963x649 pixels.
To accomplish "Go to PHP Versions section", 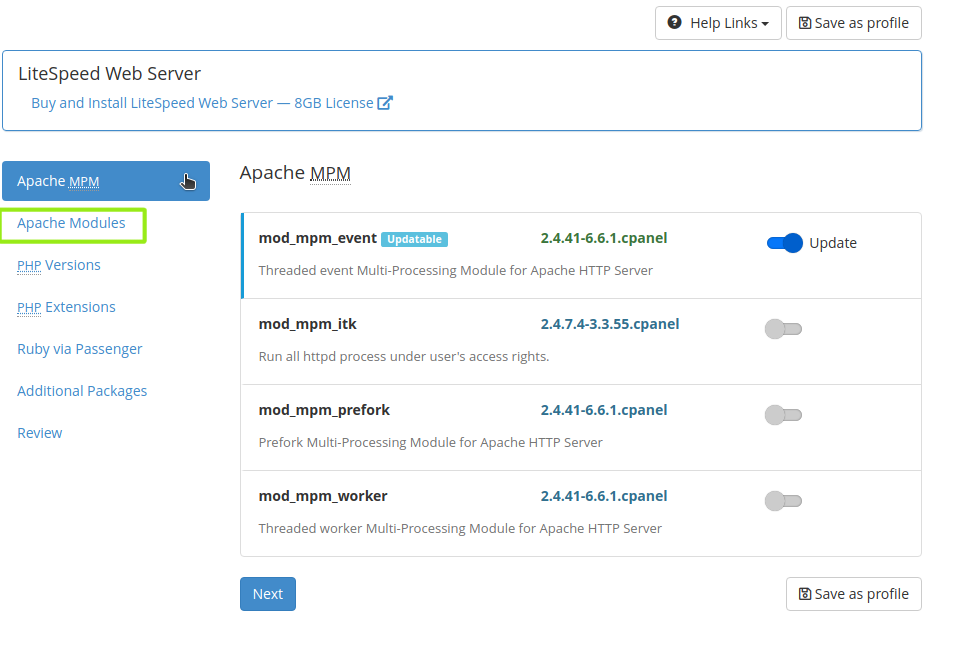I will (59, 265).
